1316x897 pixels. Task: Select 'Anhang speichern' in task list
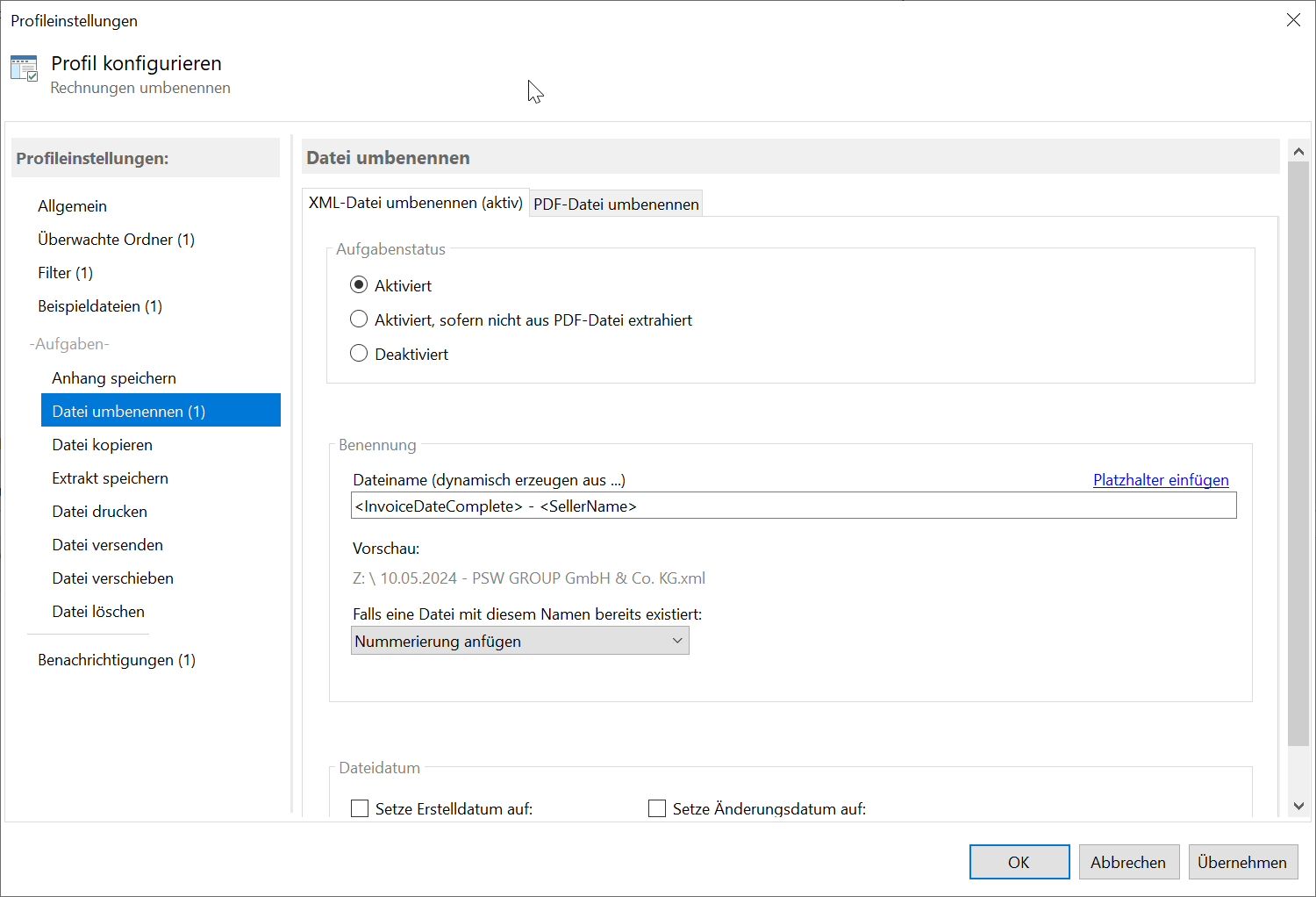coord(114,378)
